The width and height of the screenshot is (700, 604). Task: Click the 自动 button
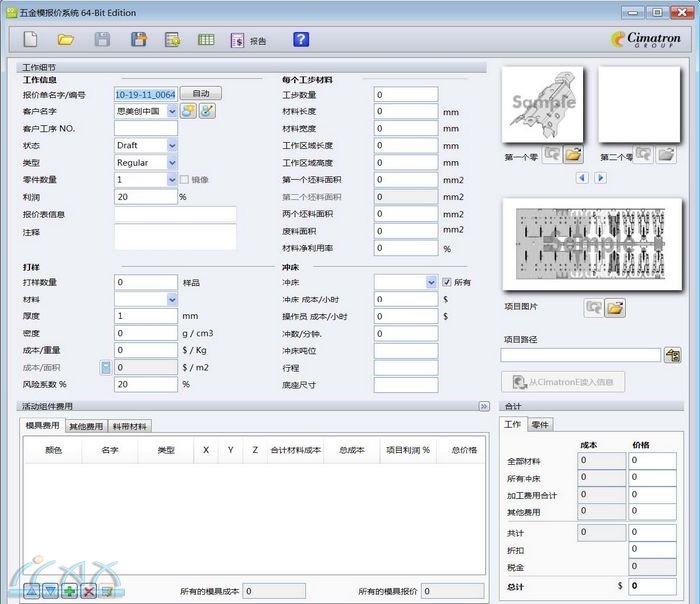point(201,94)
